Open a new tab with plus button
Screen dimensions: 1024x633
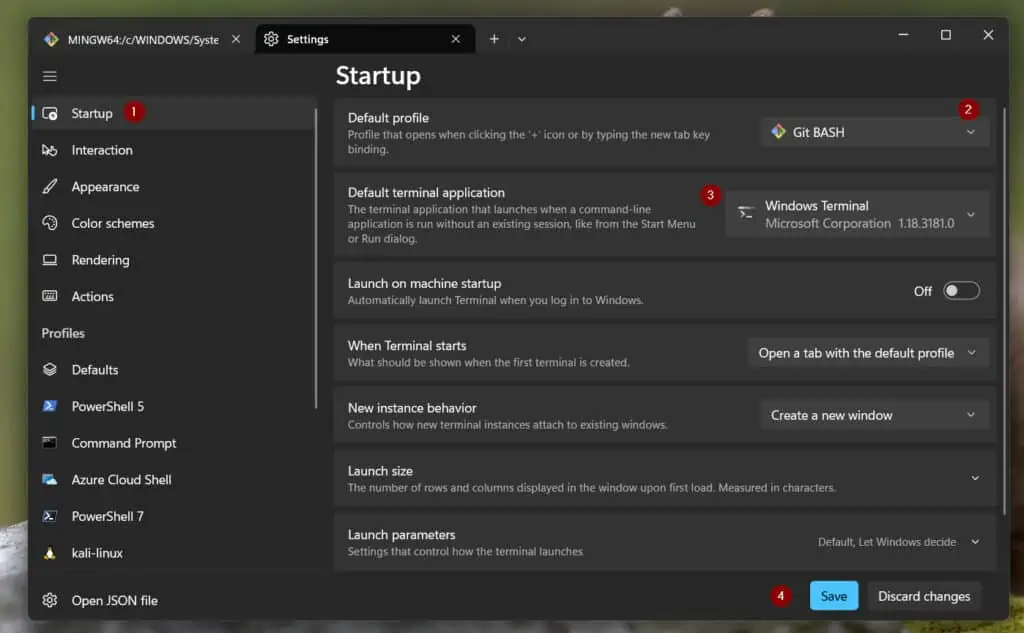point(494,39)
